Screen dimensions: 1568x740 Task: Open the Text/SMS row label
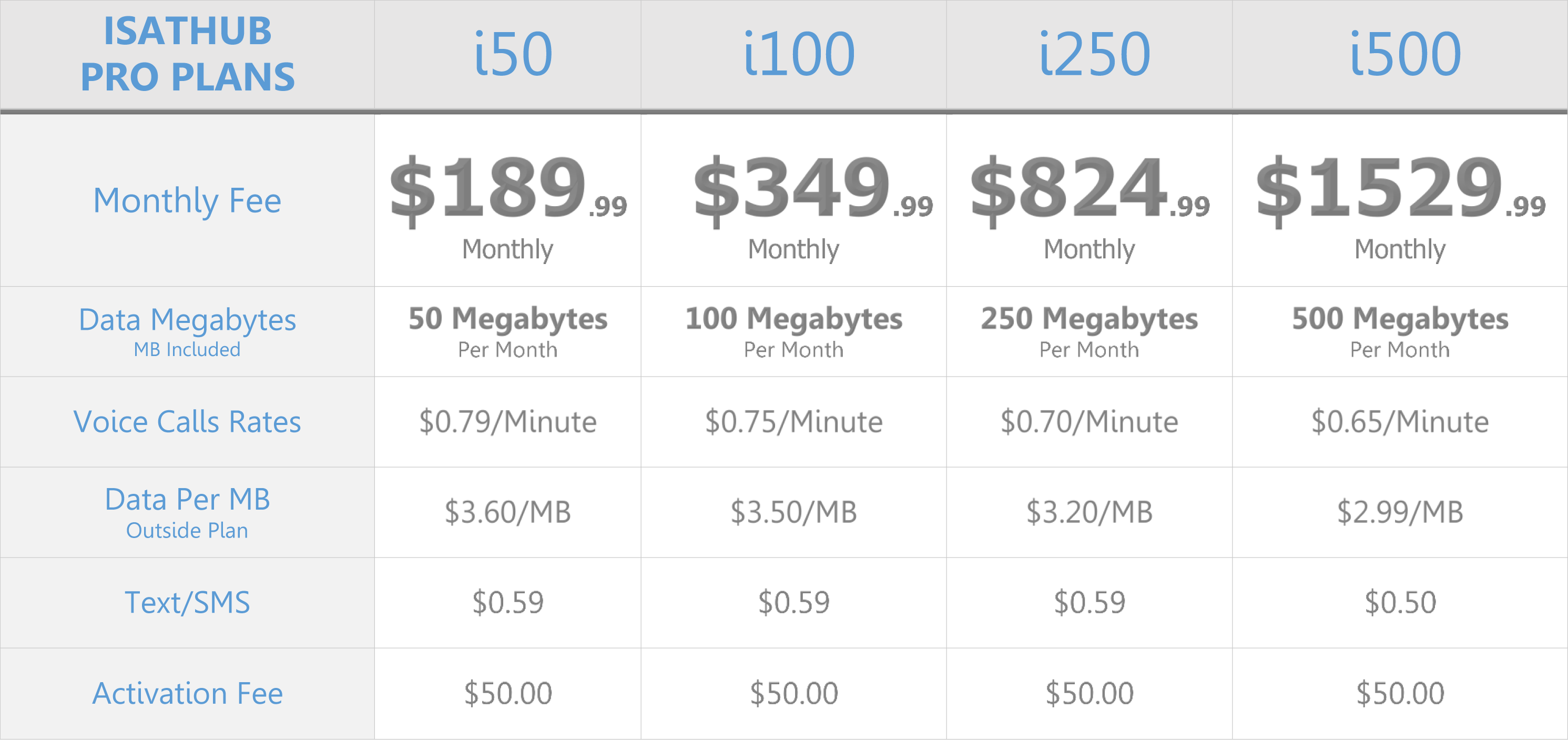[187, 602]
